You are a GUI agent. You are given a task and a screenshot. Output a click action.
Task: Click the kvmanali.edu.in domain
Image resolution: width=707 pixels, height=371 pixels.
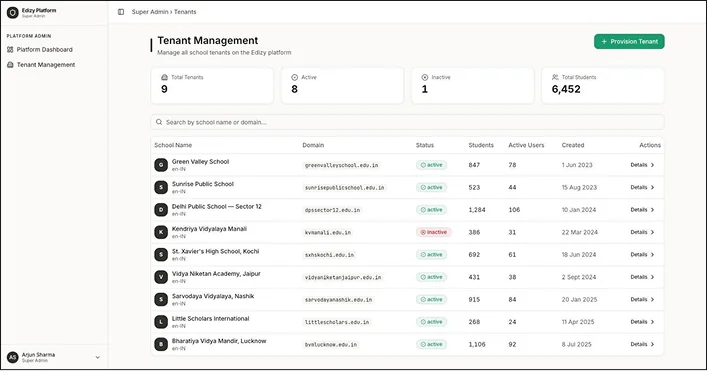[328, 233]
